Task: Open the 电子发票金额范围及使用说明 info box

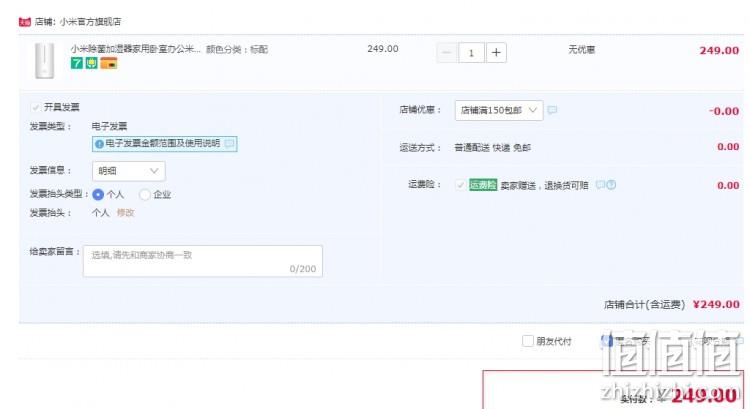Action: tap(164, 144)
